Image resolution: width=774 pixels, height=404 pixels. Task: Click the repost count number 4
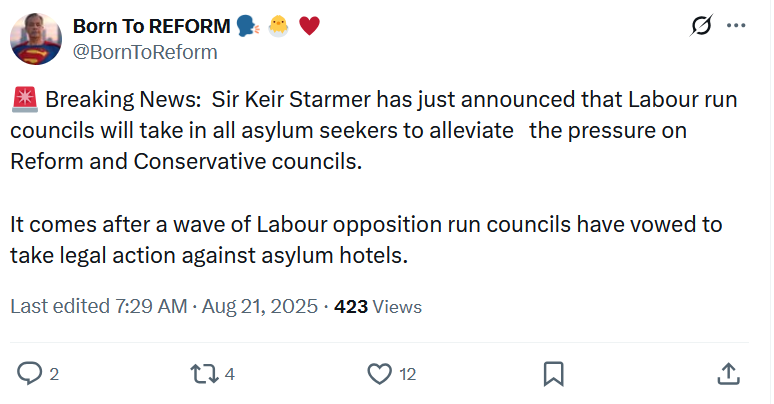tap(230, 375)
